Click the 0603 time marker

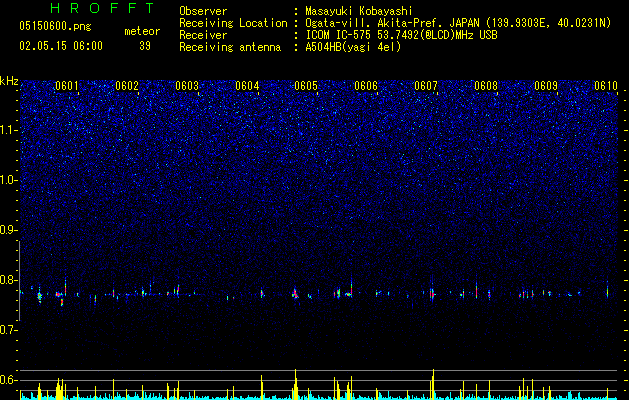point(187,86)
